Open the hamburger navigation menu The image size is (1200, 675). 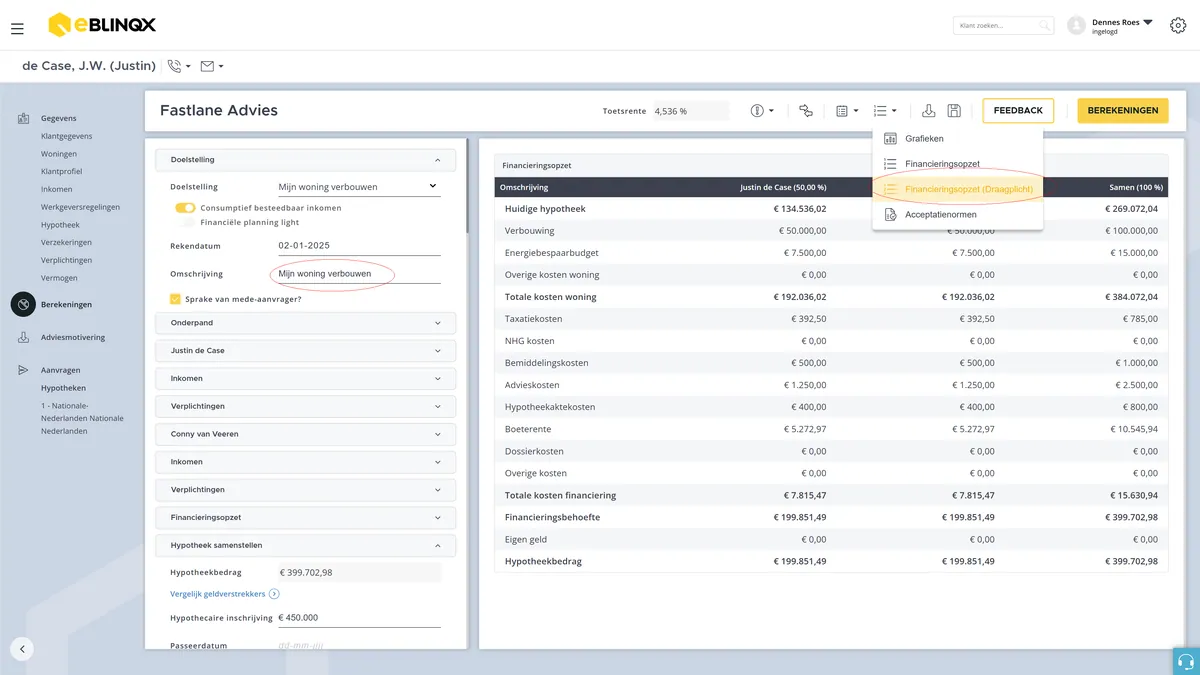pyautogui.click(x=17, y=29)
